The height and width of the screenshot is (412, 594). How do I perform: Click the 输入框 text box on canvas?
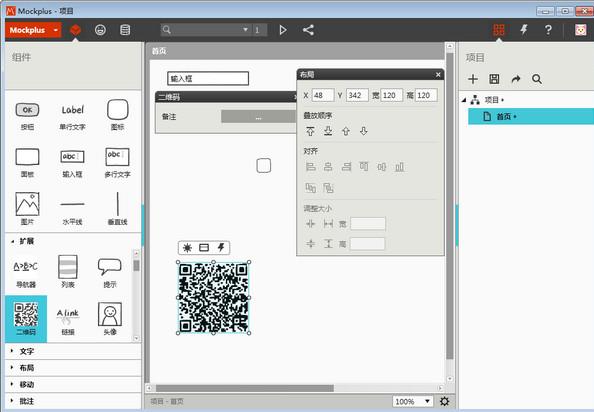208,78
